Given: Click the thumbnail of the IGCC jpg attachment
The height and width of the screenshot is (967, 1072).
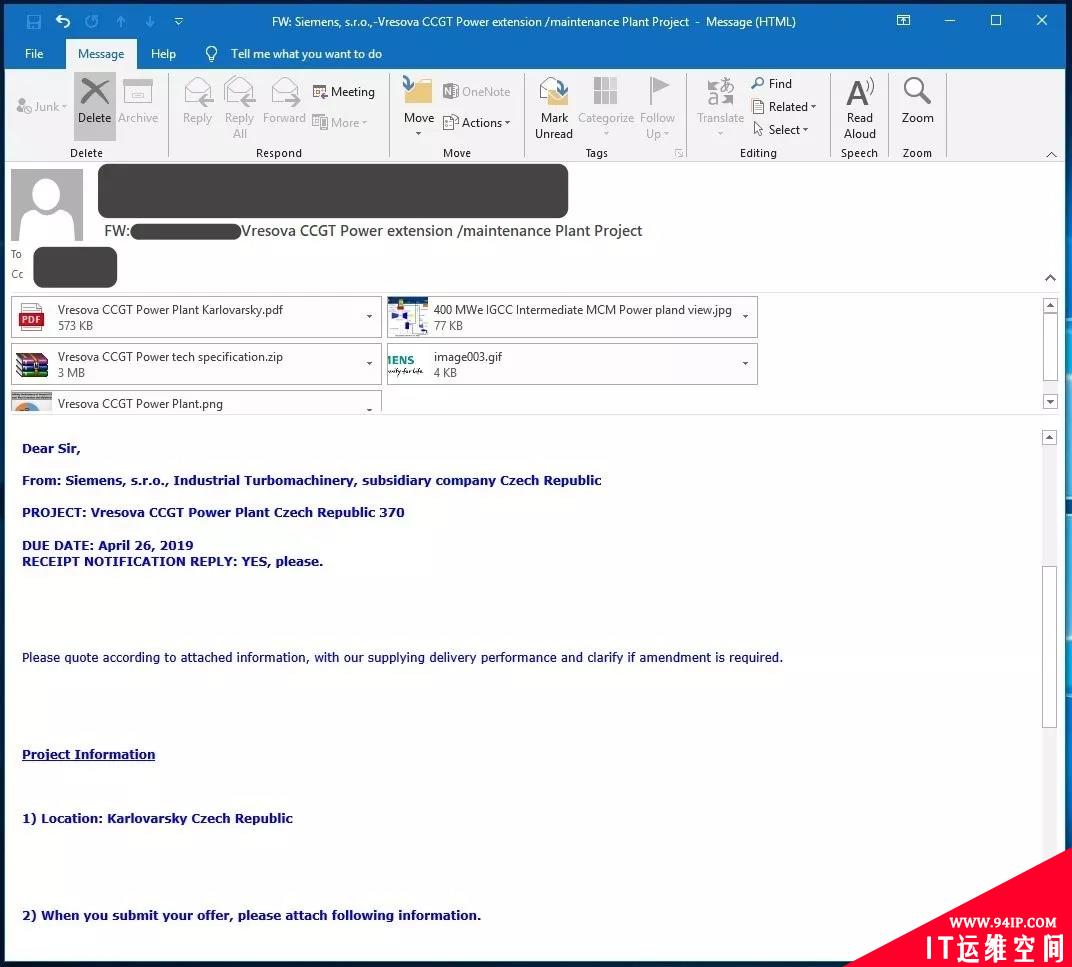Looking at the screenshot, I should click(x=407, y=317).
